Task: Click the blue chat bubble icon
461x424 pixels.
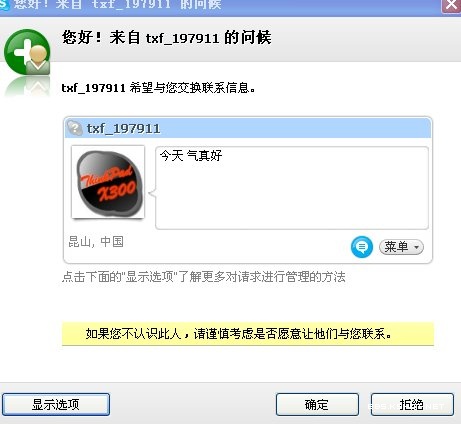Action: point(362,247)
